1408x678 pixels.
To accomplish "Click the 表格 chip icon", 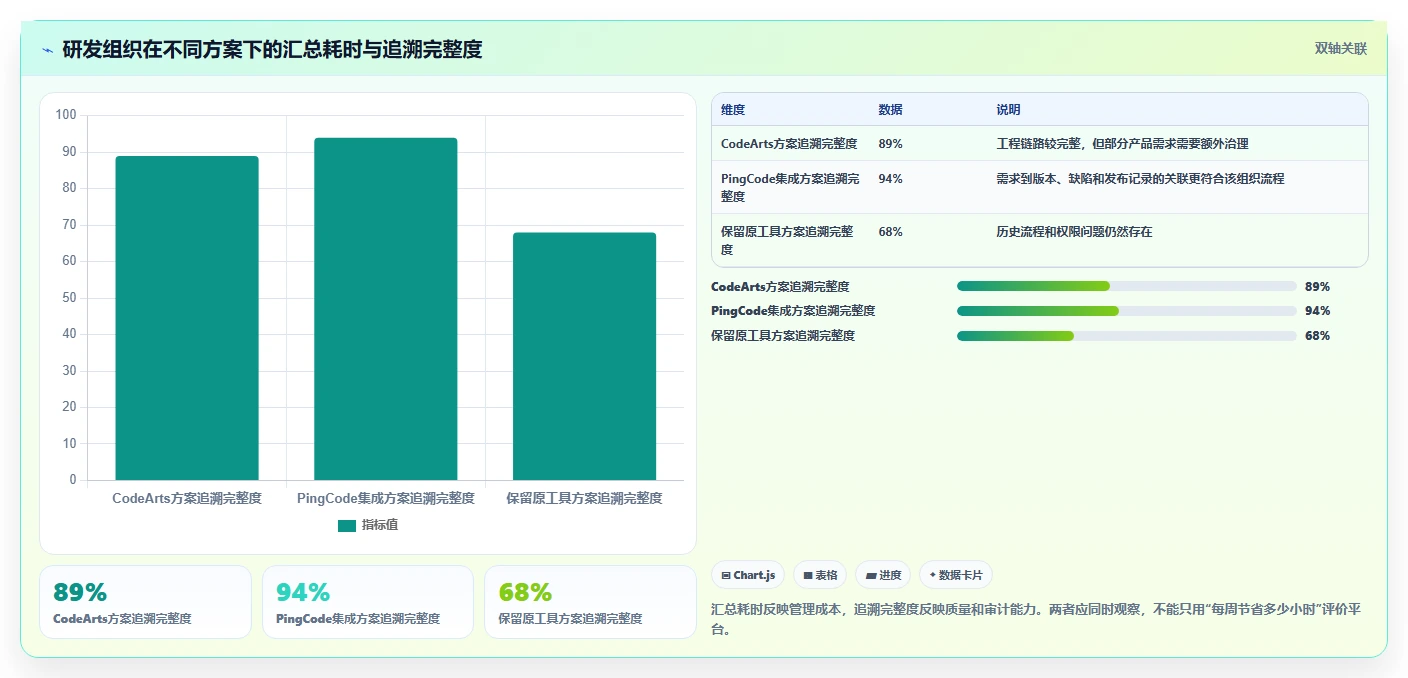I will (808, 575).
